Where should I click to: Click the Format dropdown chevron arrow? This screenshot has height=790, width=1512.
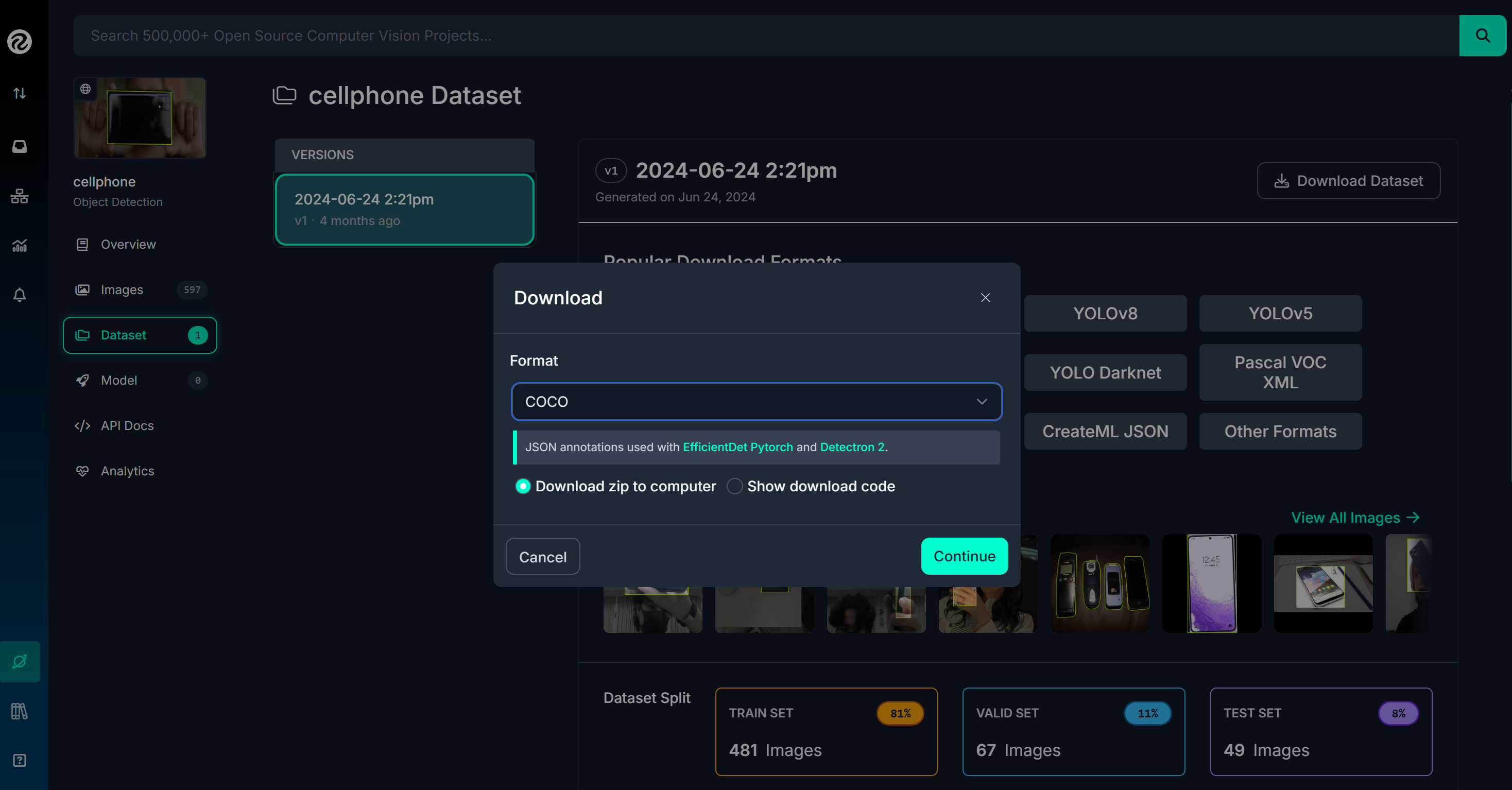pyautogui.click(x=982, y=402)
